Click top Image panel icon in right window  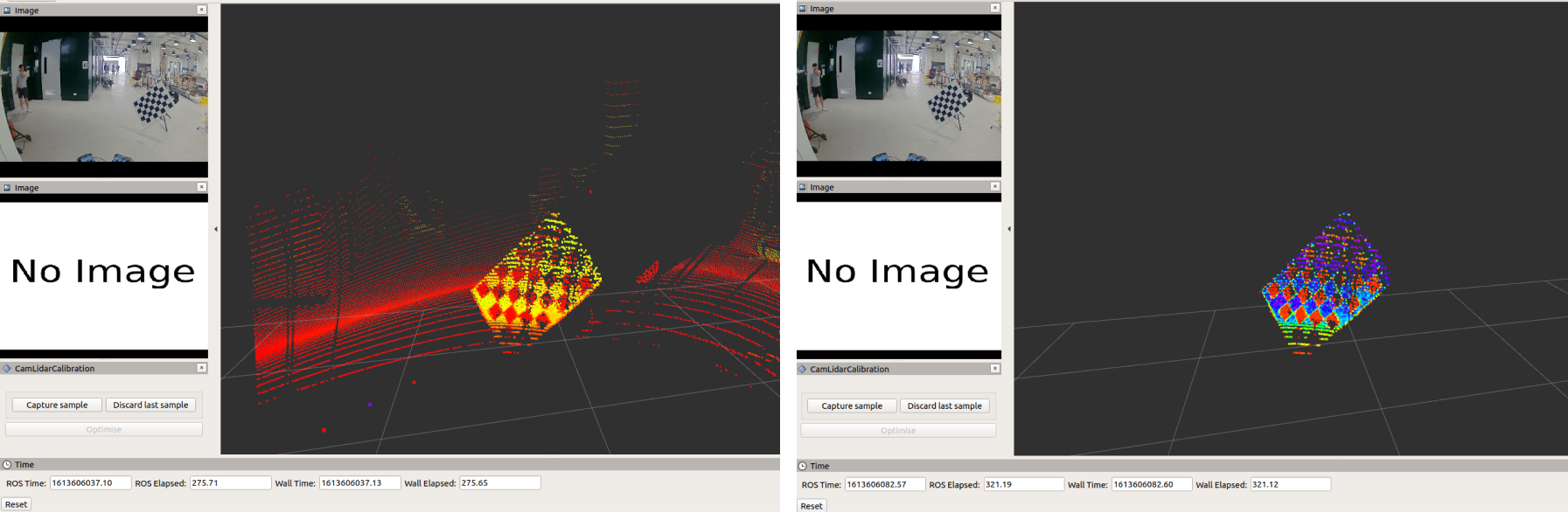click(802, 8)
